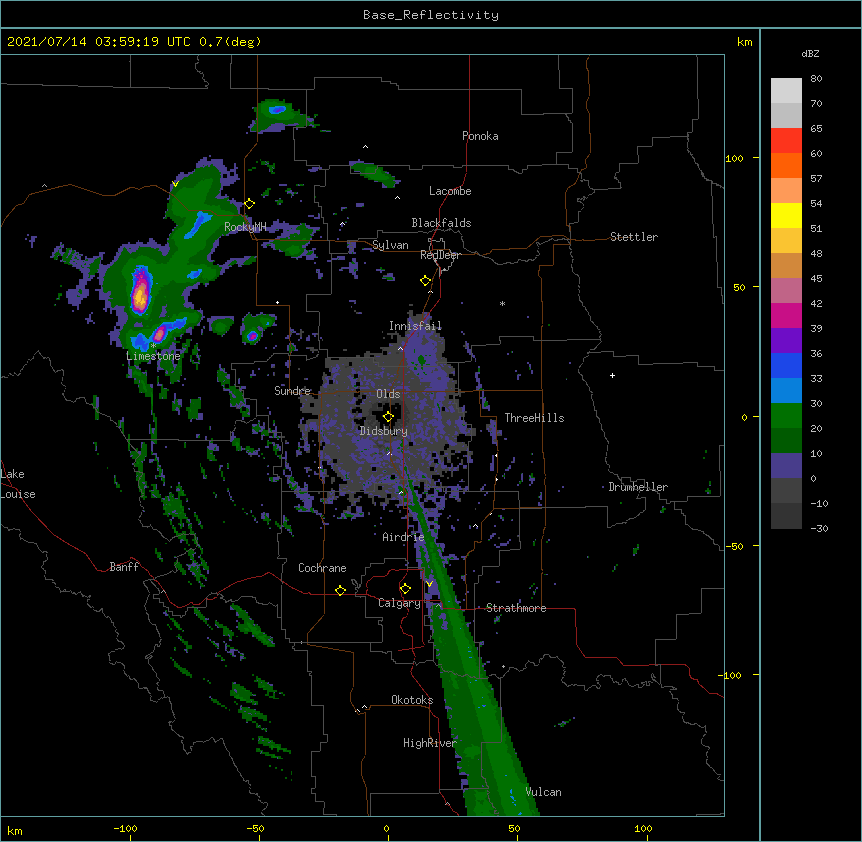This screenshot has width=862, height=842.
Task: Click the RockyMH label
Action: (245, 226)
